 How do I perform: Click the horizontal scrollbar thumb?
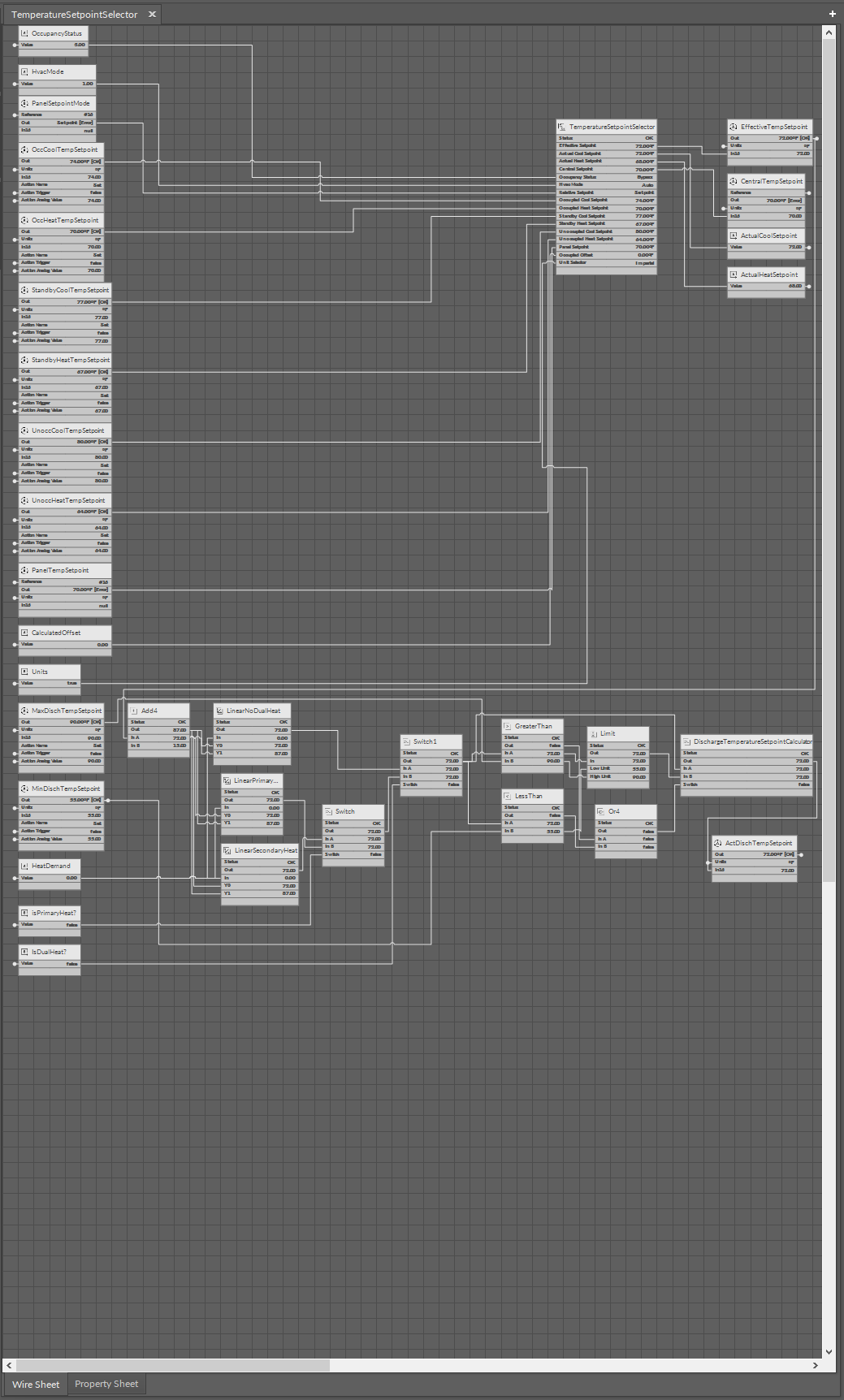pos(172,1366)
